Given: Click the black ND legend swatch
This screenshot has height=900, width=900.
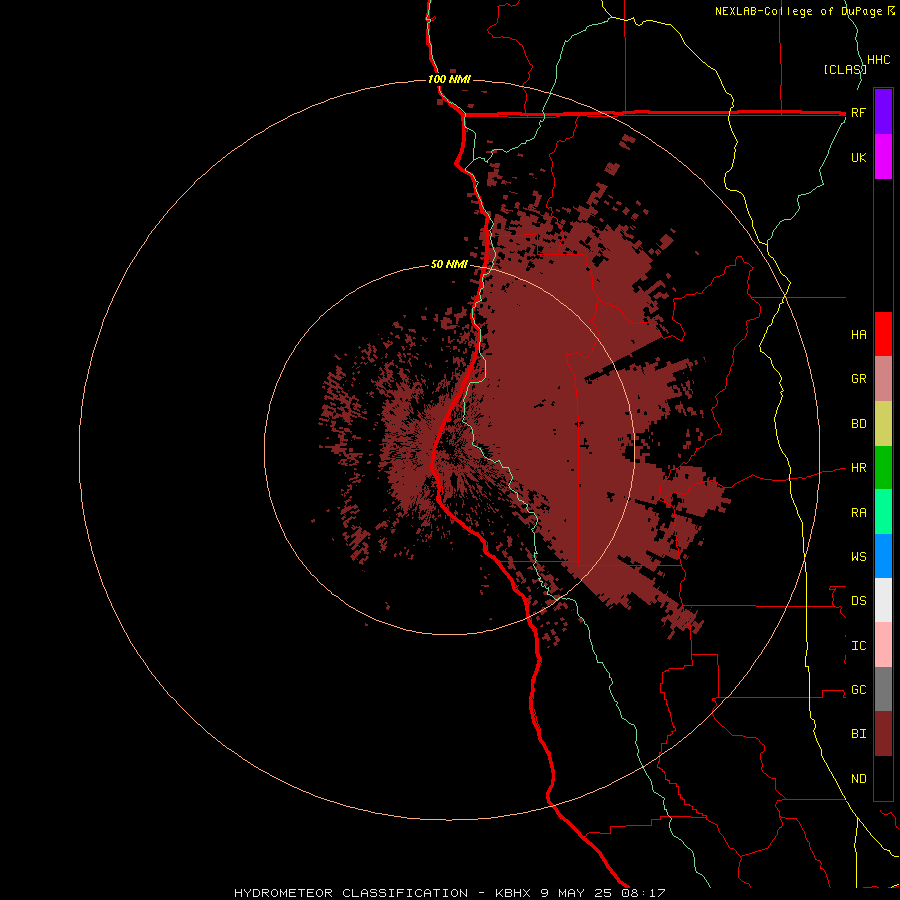Looking at the screenshot, I should [x=883, y=778].
